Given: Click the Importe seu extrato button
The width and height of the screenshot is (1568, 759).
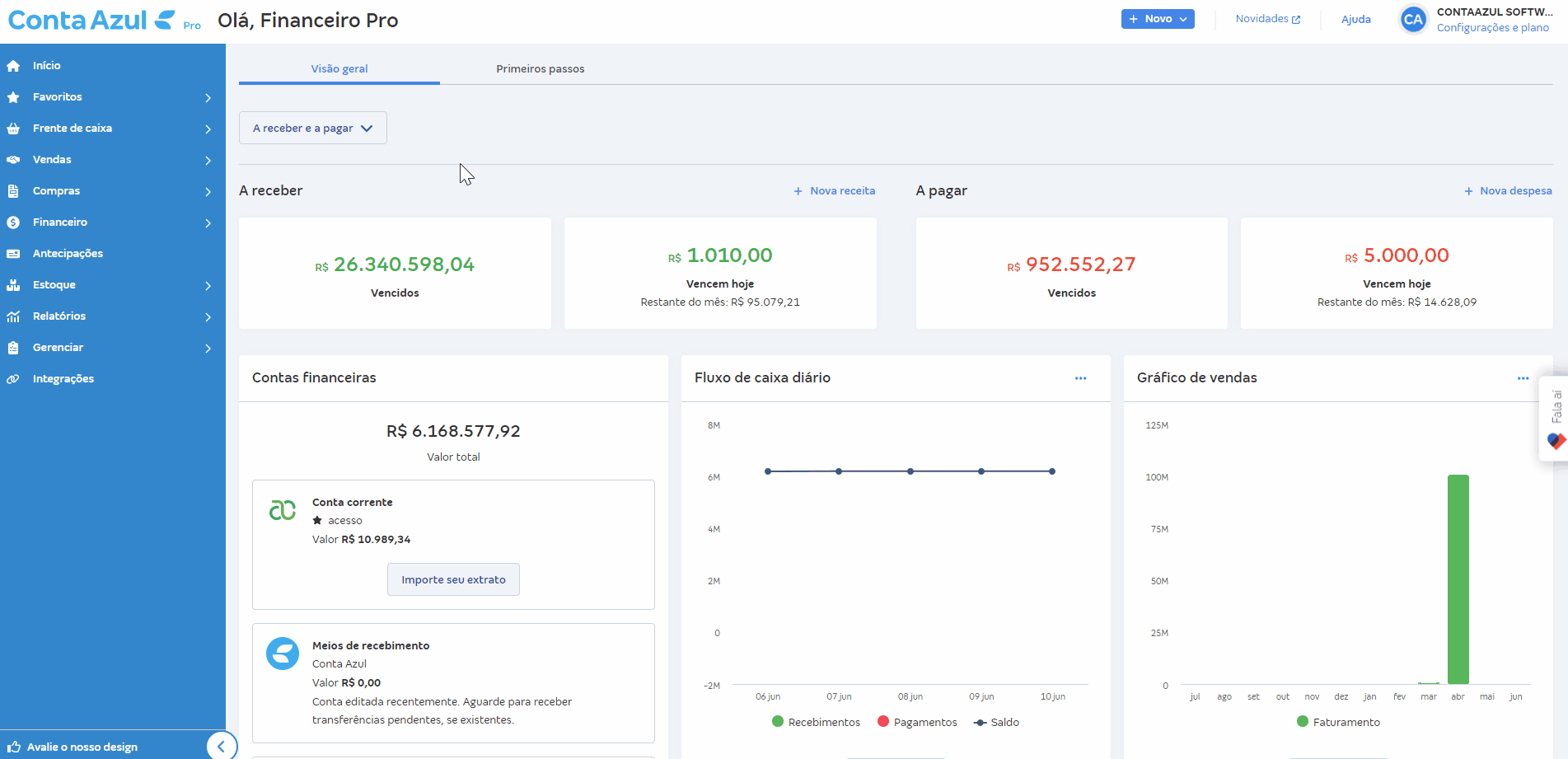Looking at the screenshot, I should click(x=453, y=579).
